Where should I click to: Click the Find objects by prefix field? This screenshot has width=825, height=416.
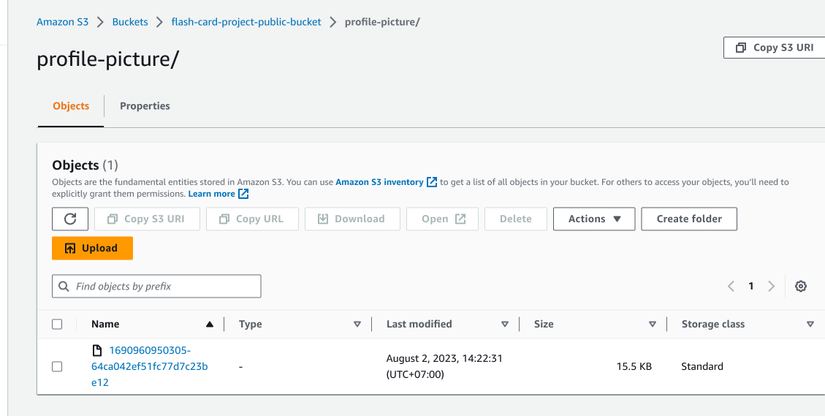click(165, 286)
